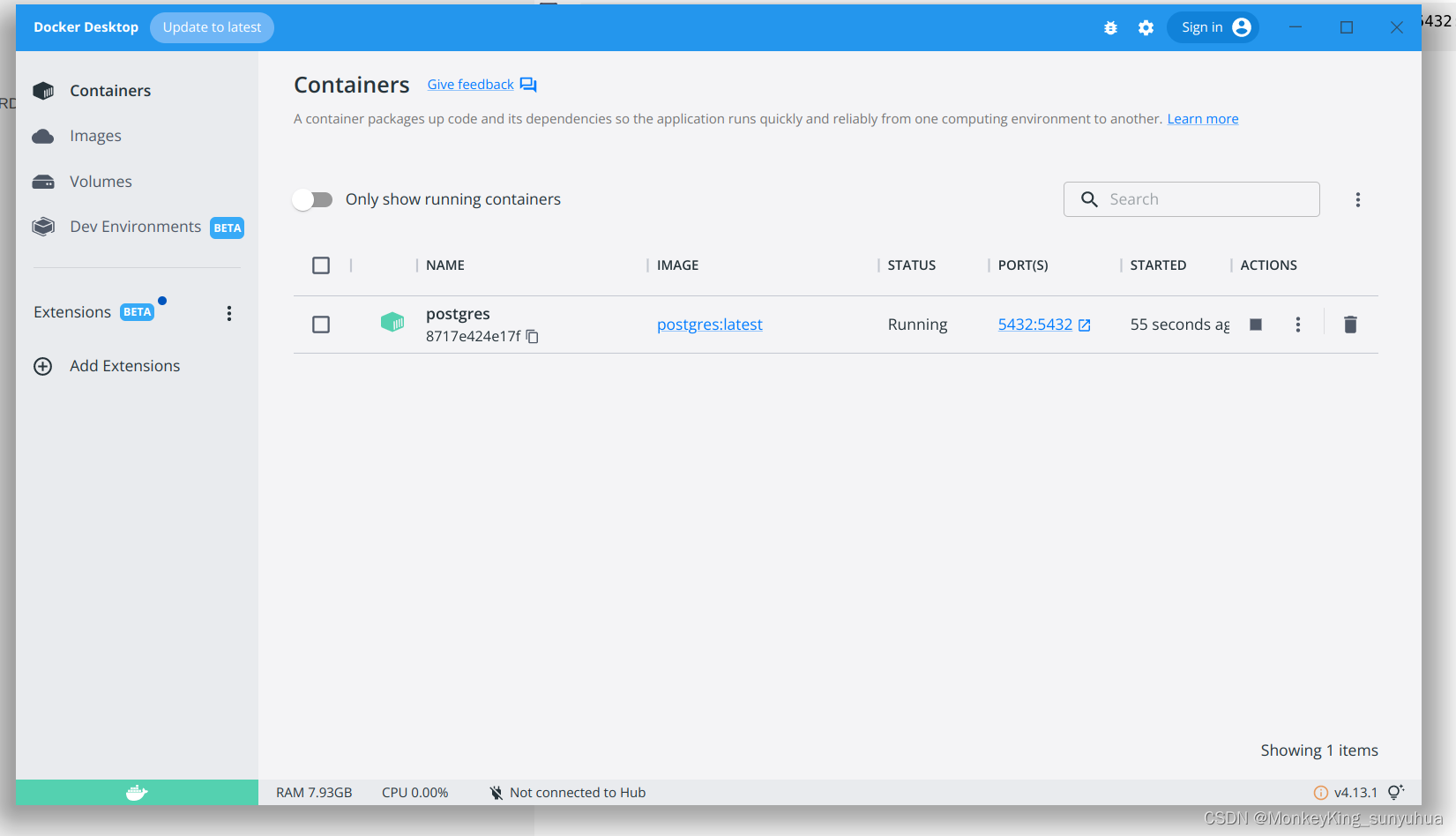
Task: Click external link icon beside port
Action: click(1085, 325)
